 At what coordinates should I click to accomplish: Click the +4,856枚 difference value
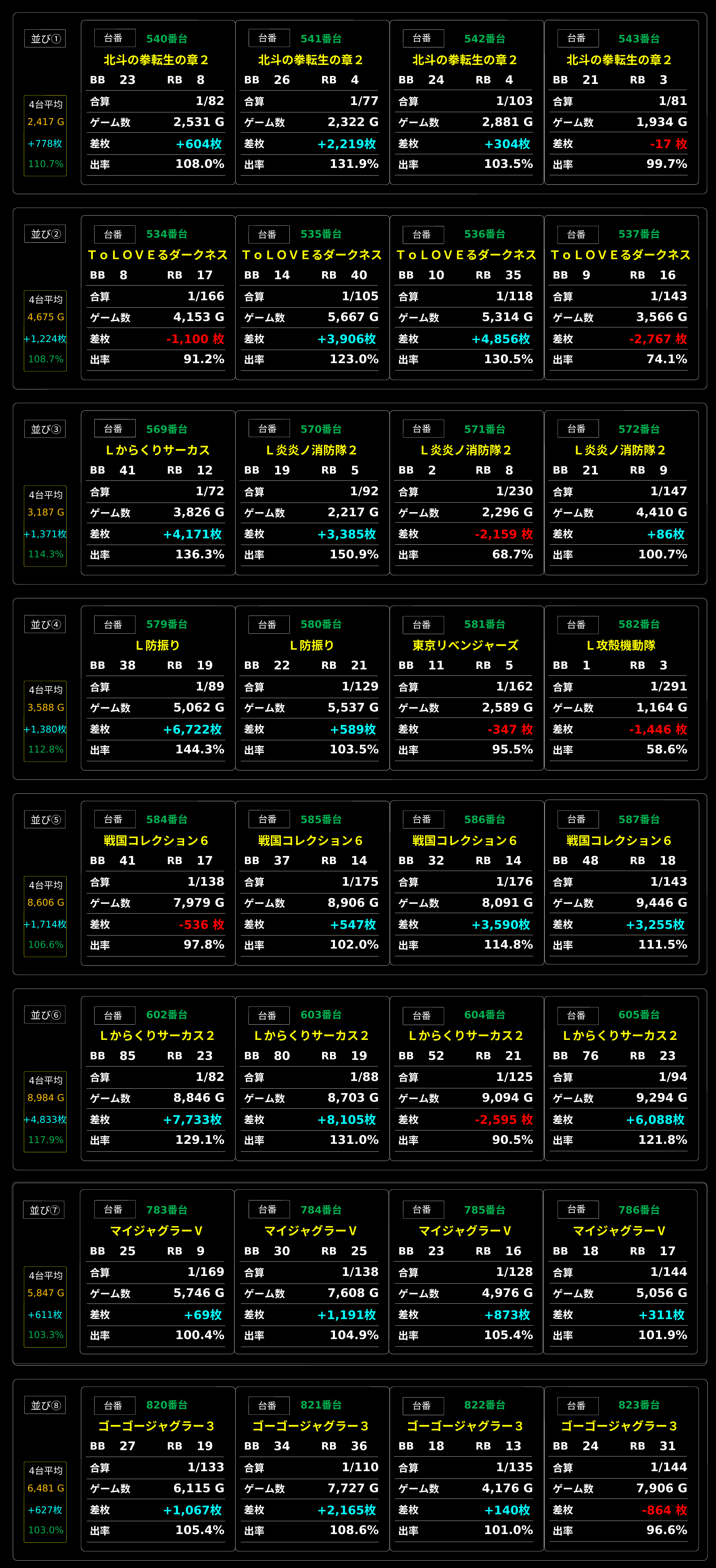coord(500,339)
